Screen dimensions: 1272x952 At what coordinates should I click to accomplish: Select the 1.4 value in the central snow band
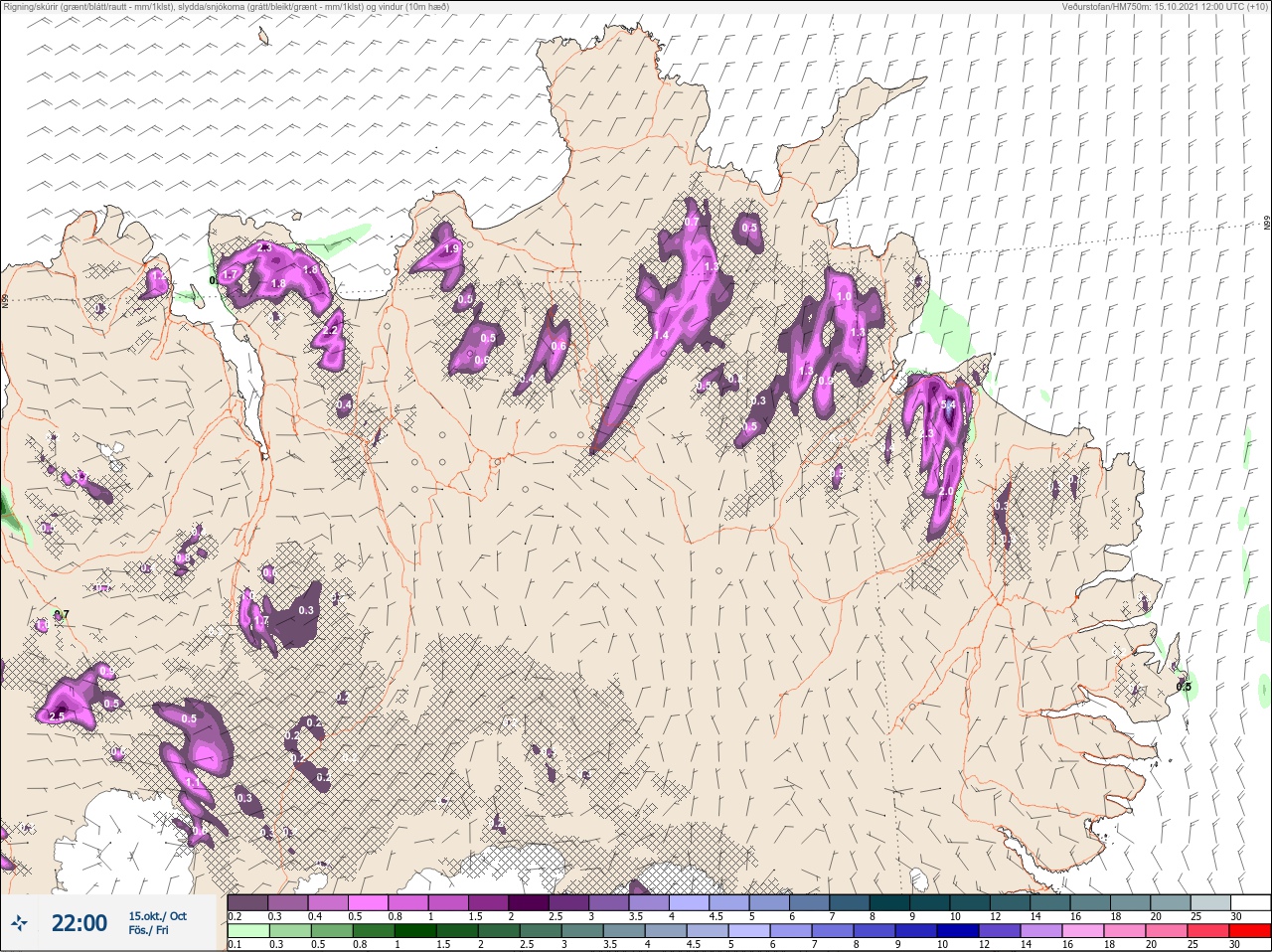[662, 336]
